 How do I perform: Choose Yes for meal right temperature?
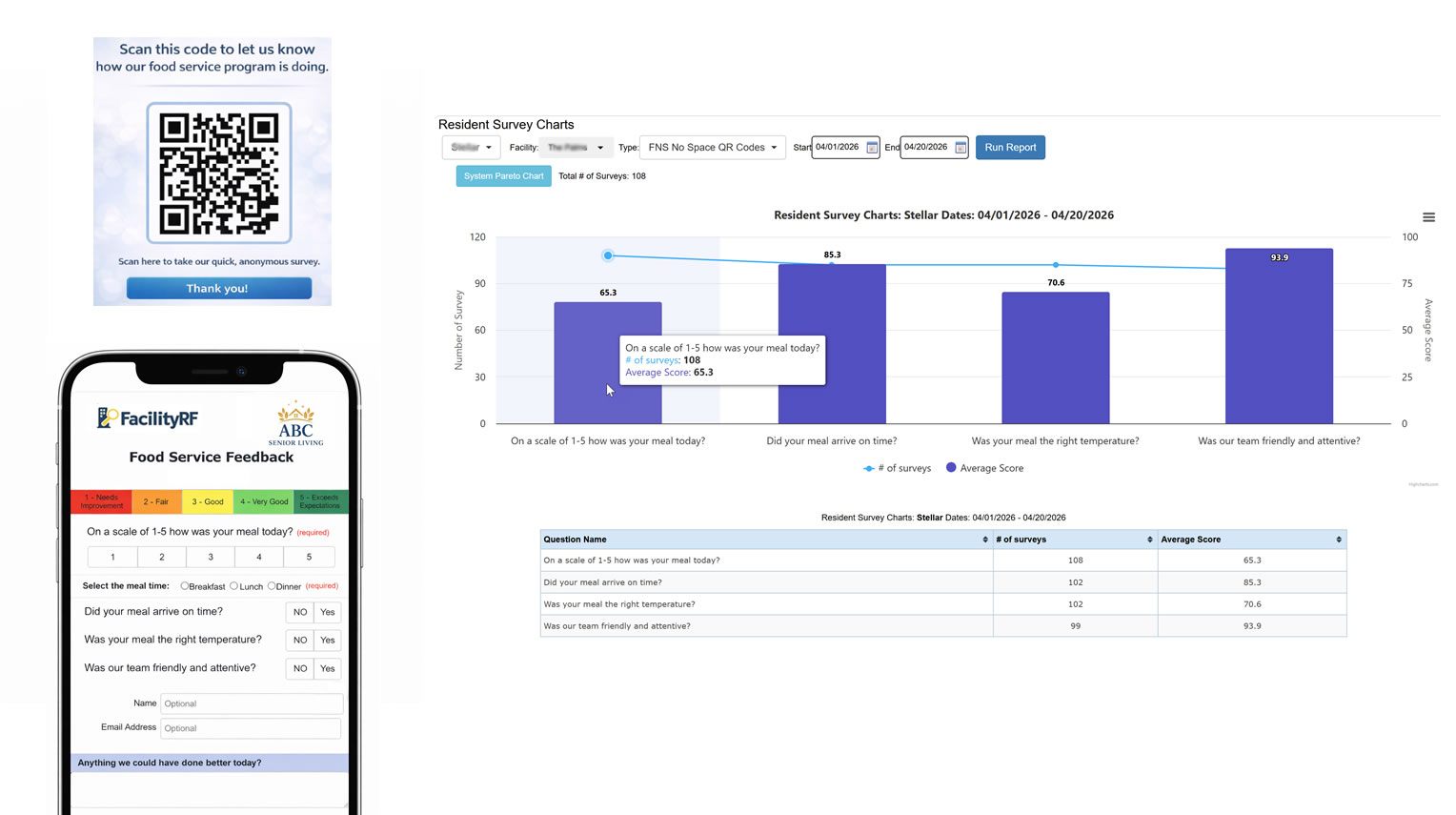pyautogui.click(x=328, y=640)
